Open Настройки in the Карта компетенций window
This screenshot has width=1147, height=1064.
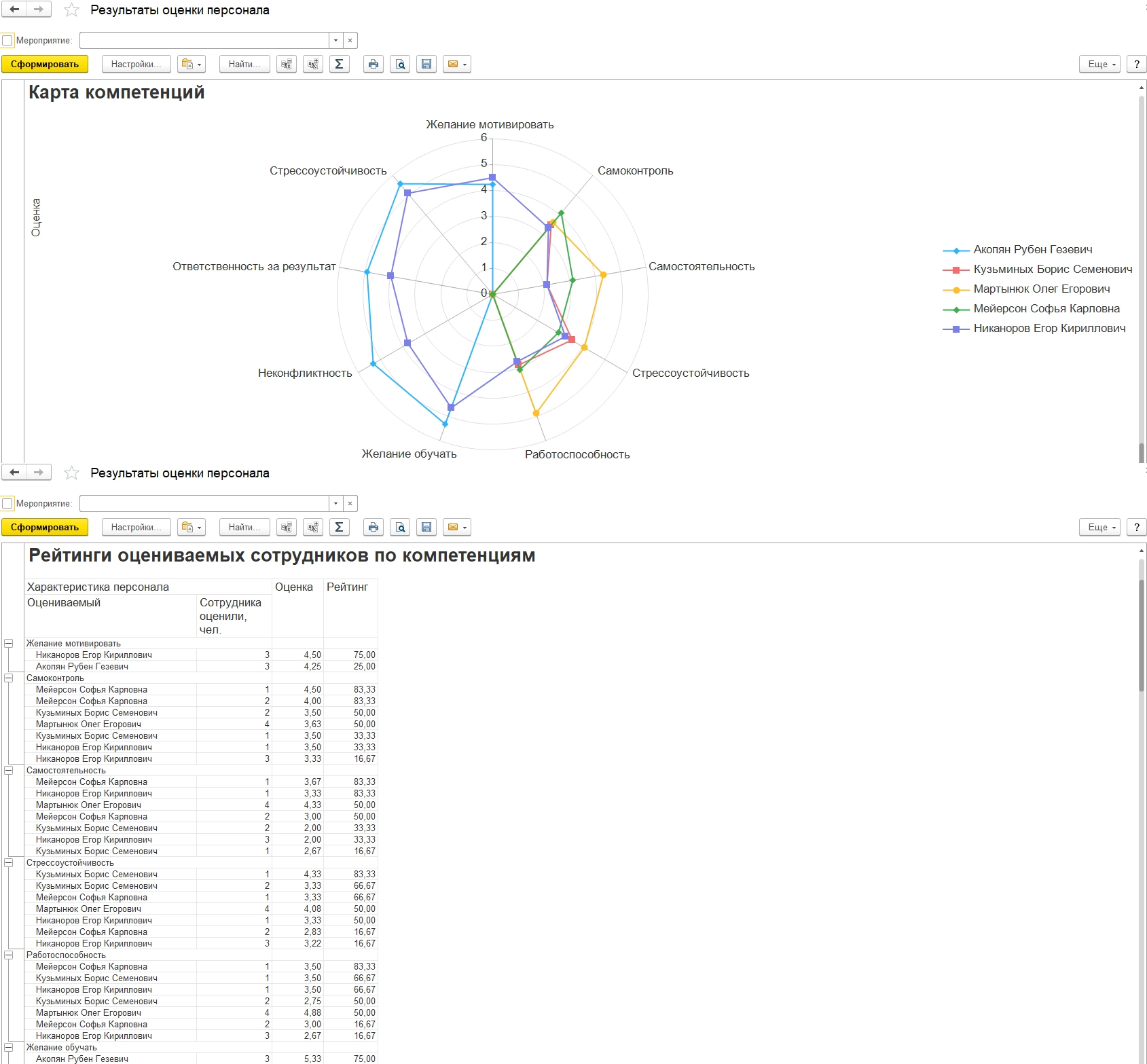click(136, 65)
